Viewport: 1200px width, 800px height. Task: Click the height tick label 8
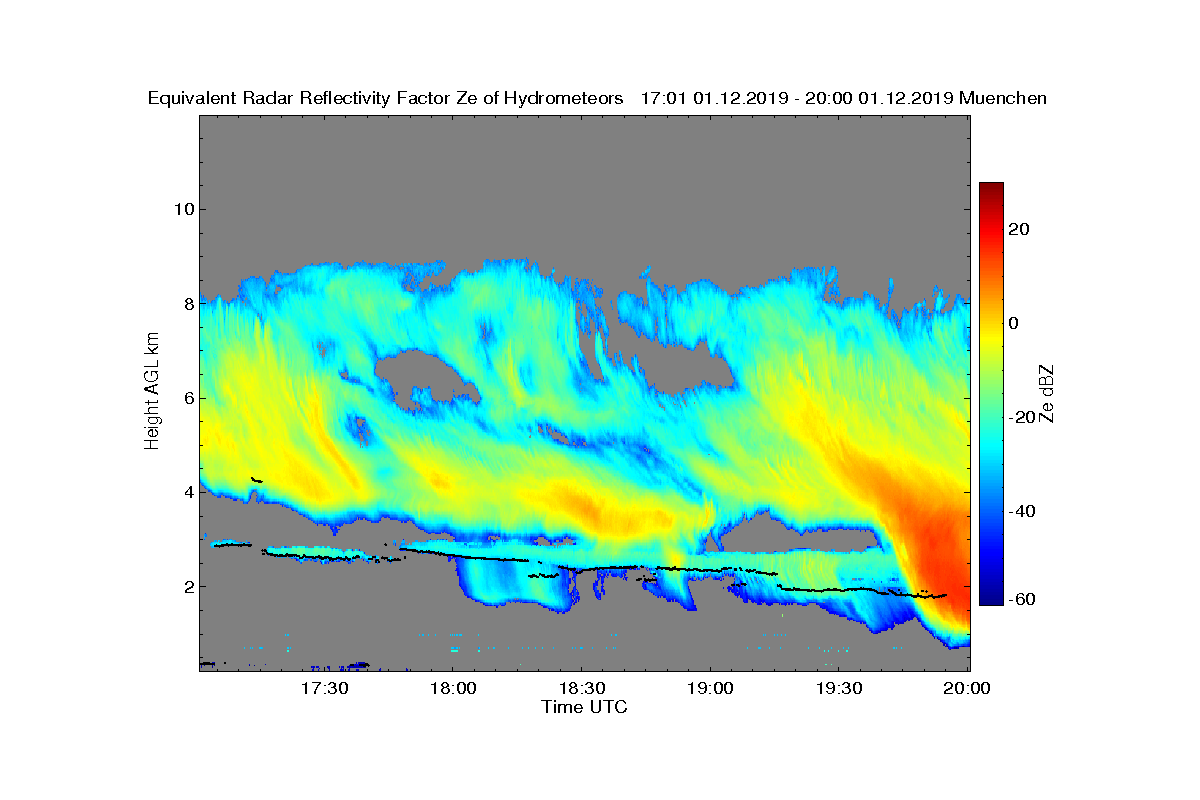(x=187, y=304)
